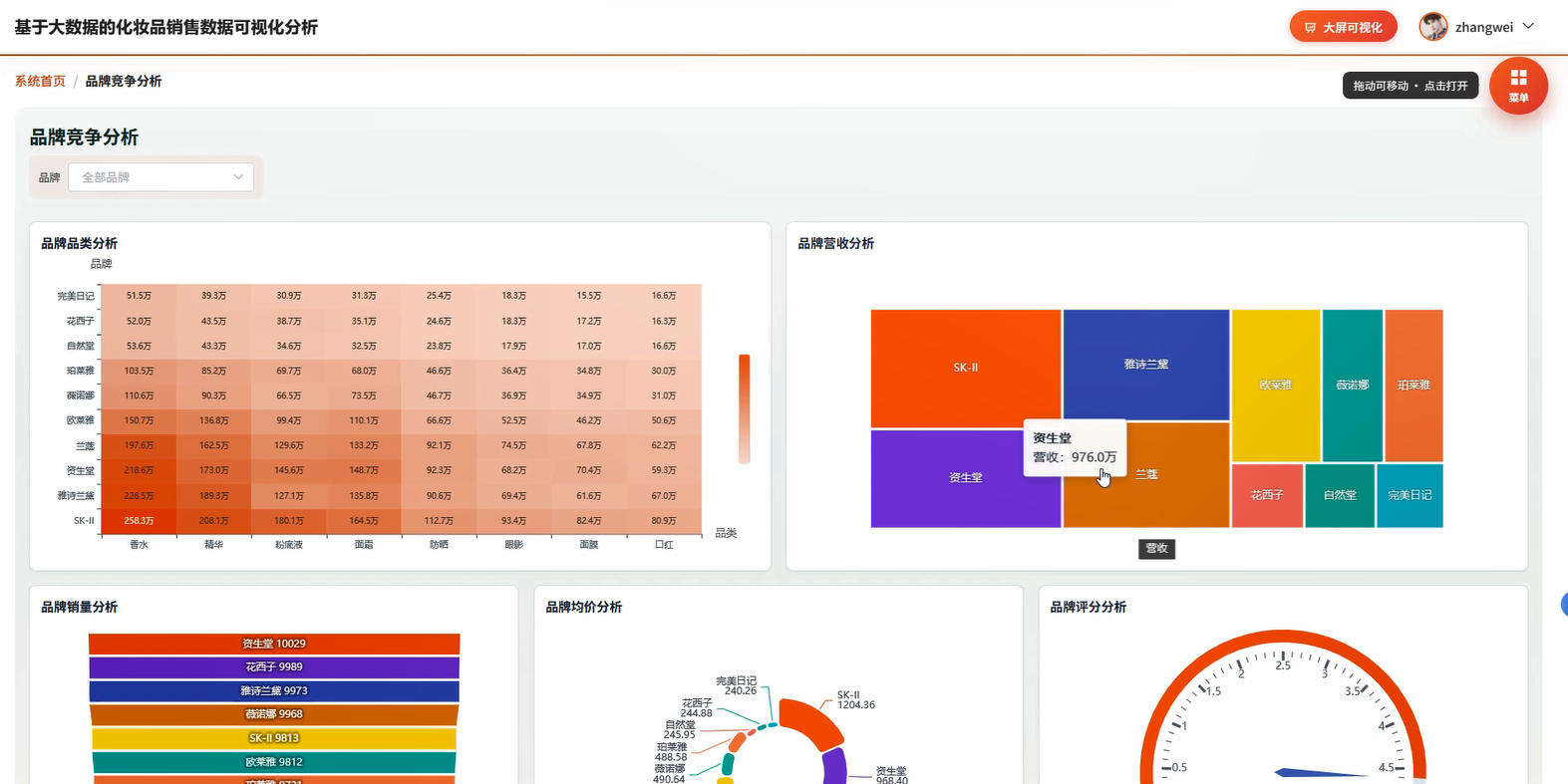The height and width of the screenshot is (784, 1568).
Task: Click the 资生堂 香水 cell 218.6万
Action: [139, 471]
